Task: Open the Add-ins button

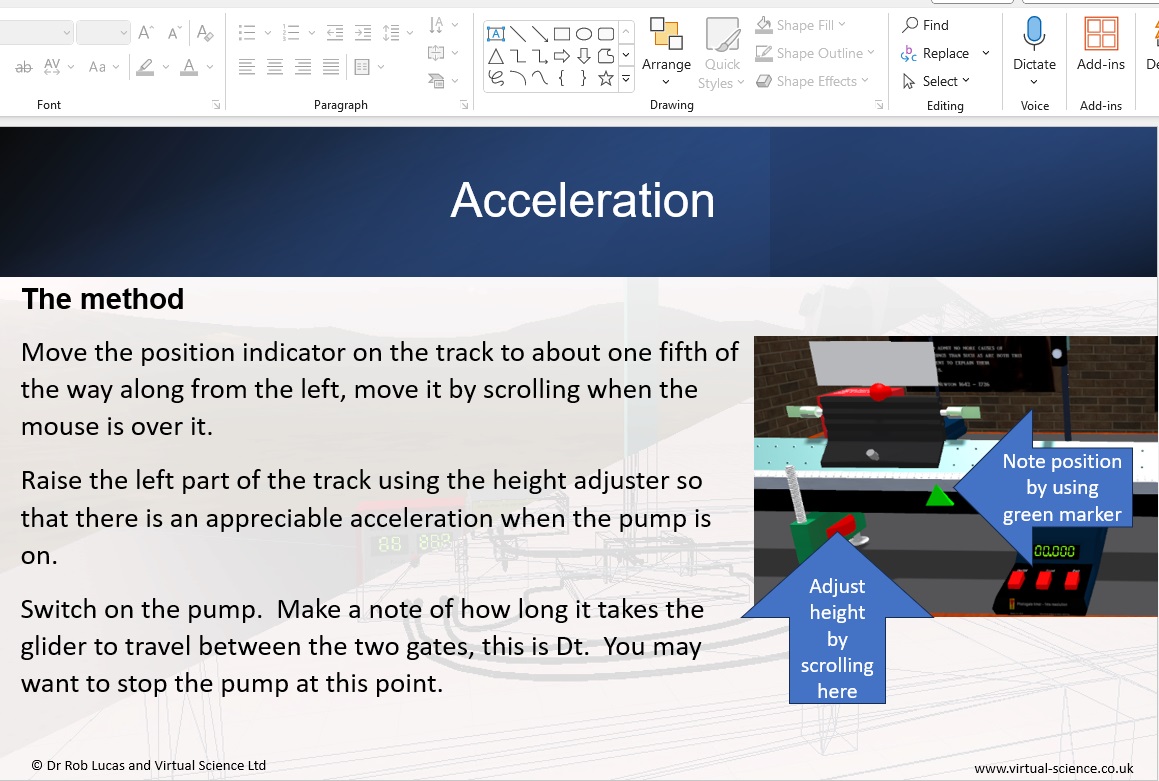Action: [1100, 45]
